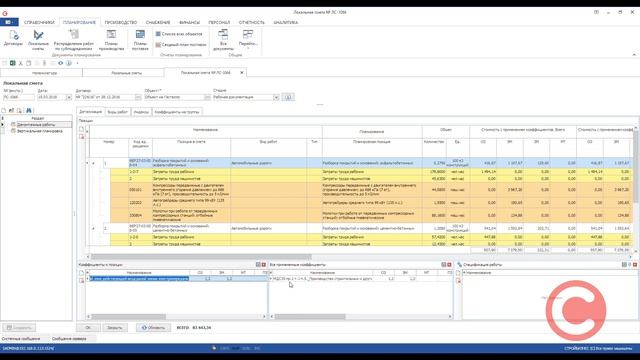Close the Спецификация работы panel
Viewport: 640px width, 360px height.
tap(635, 265)
